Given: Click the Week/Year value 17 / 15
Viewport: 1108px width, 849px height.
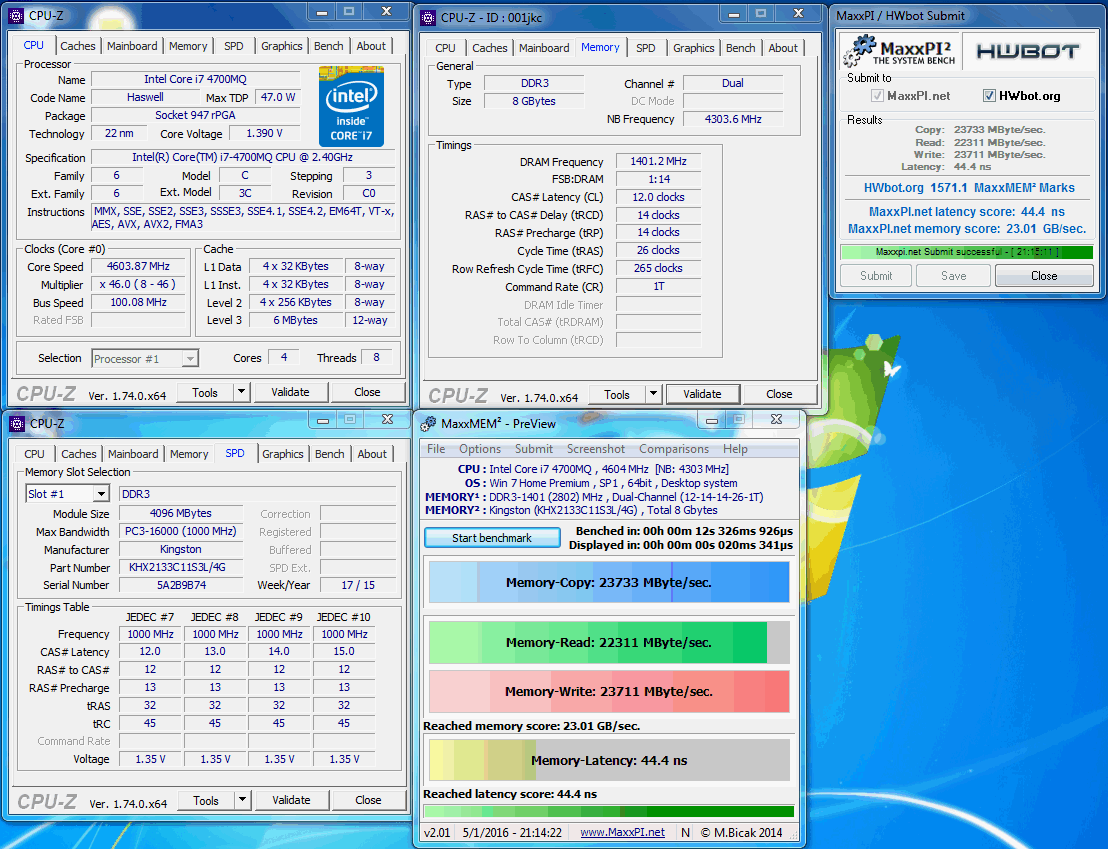Looking at the screenshot, I should (358, 585).
